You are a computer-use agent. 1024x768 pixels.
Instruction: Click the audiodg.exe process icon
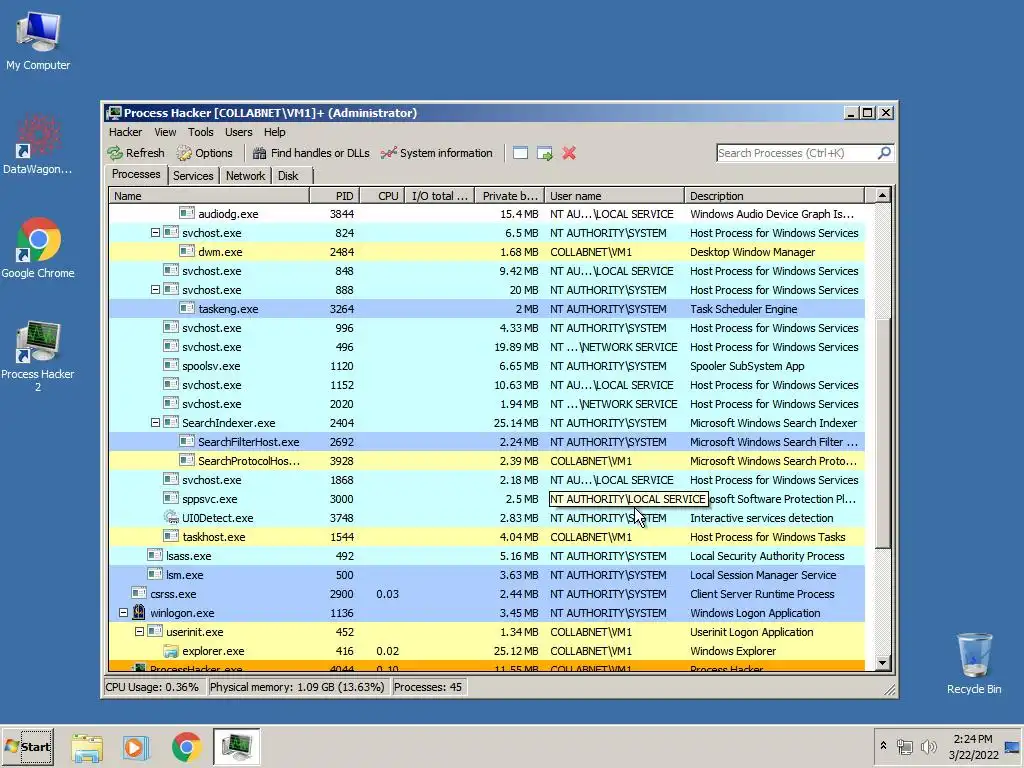(187, 213)
